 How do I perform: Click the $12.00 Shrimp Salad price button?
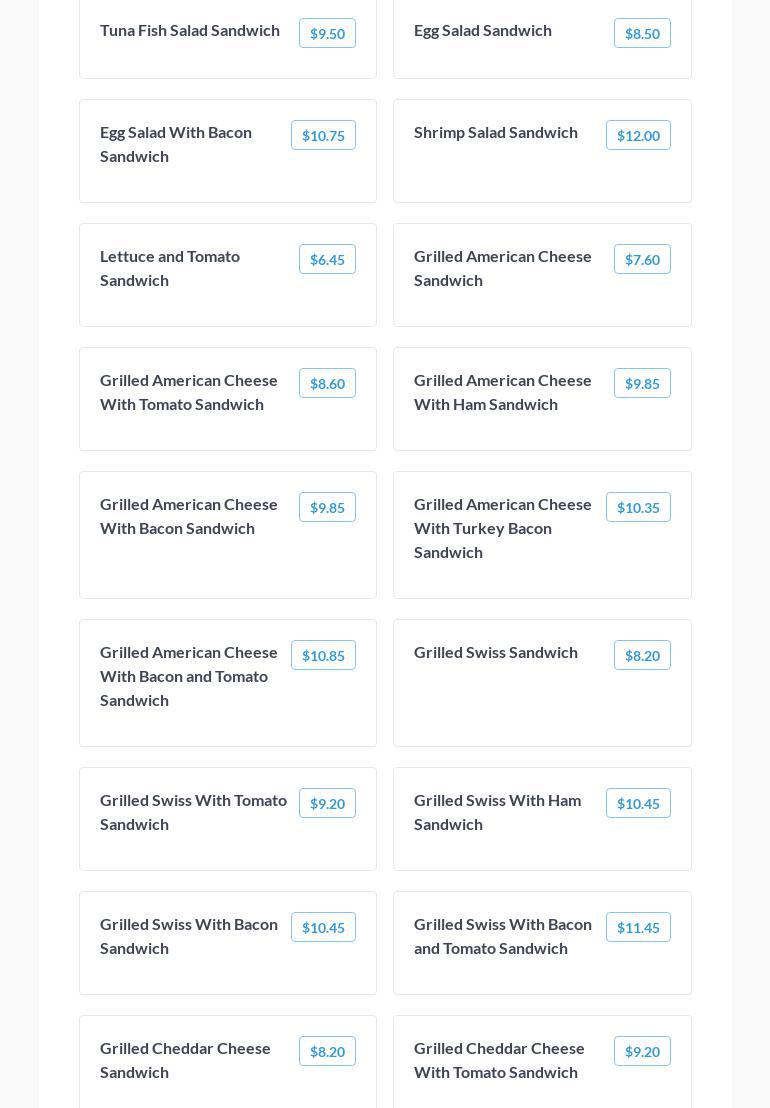click(x=638, y=135)
